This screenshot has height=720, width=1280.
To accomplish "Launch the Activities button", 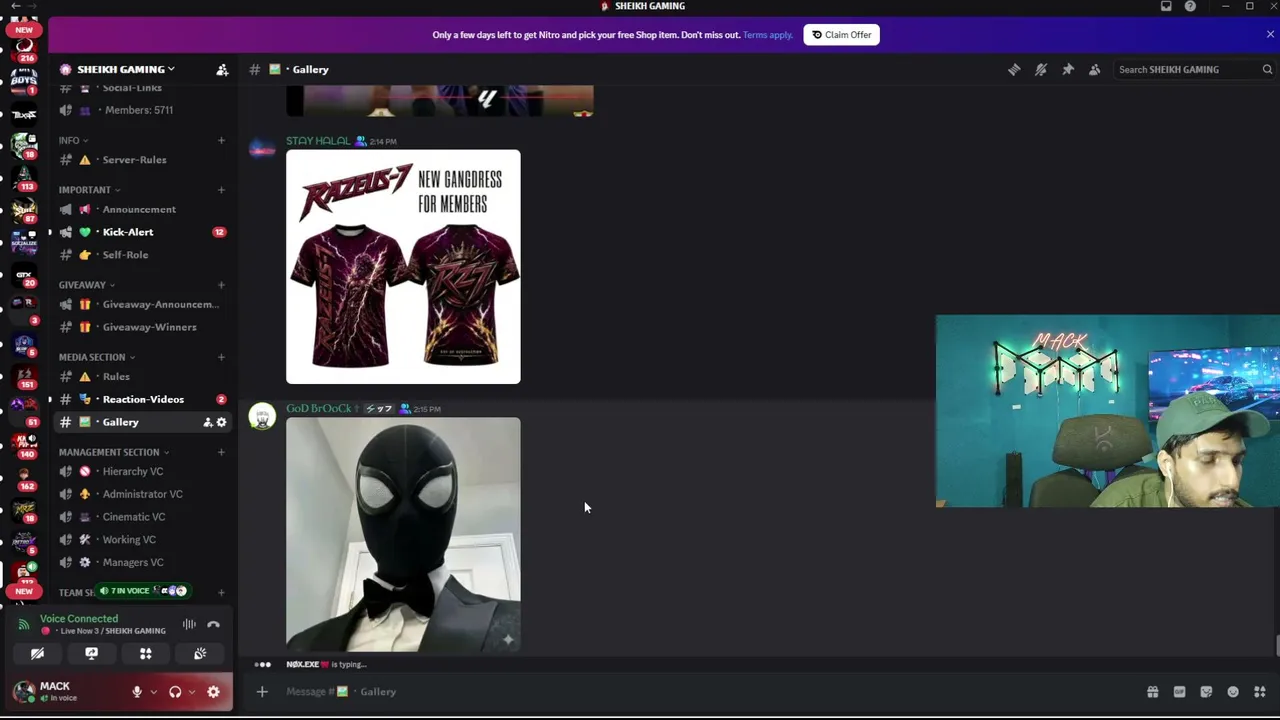I will (x=145, y=654).
